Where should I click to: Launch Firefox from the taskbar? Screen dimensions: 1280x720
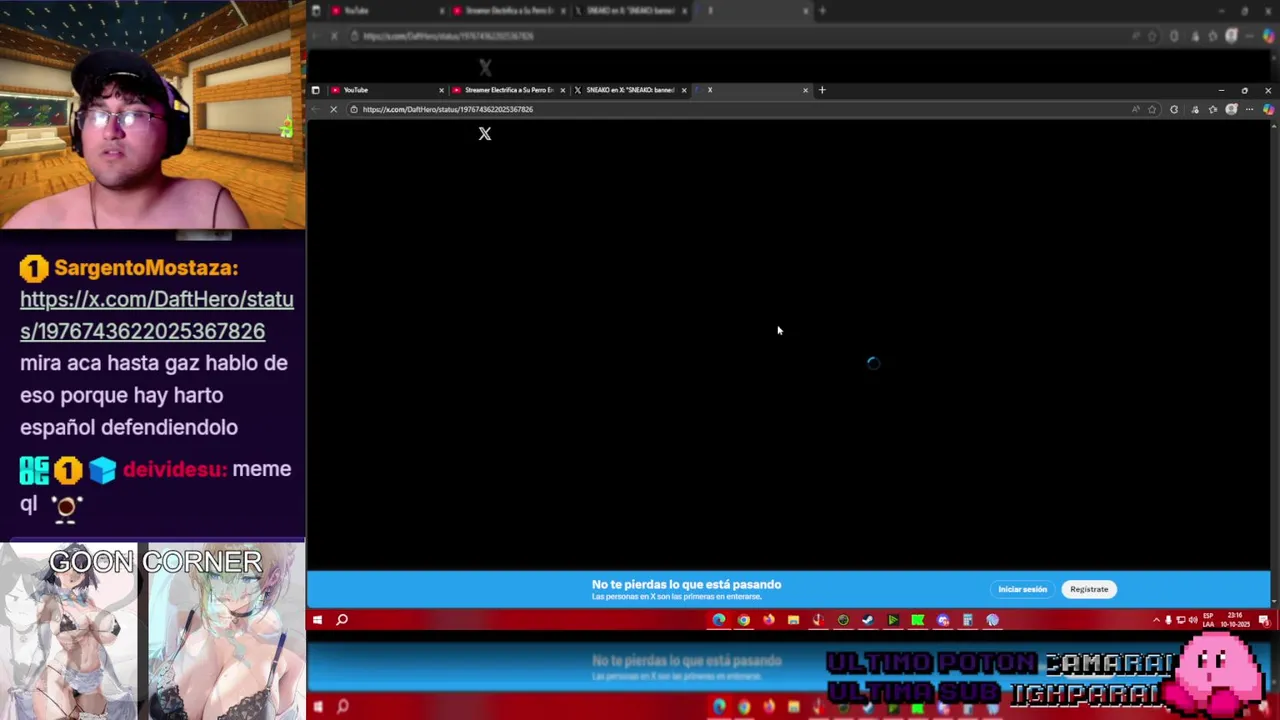[768, 620]
